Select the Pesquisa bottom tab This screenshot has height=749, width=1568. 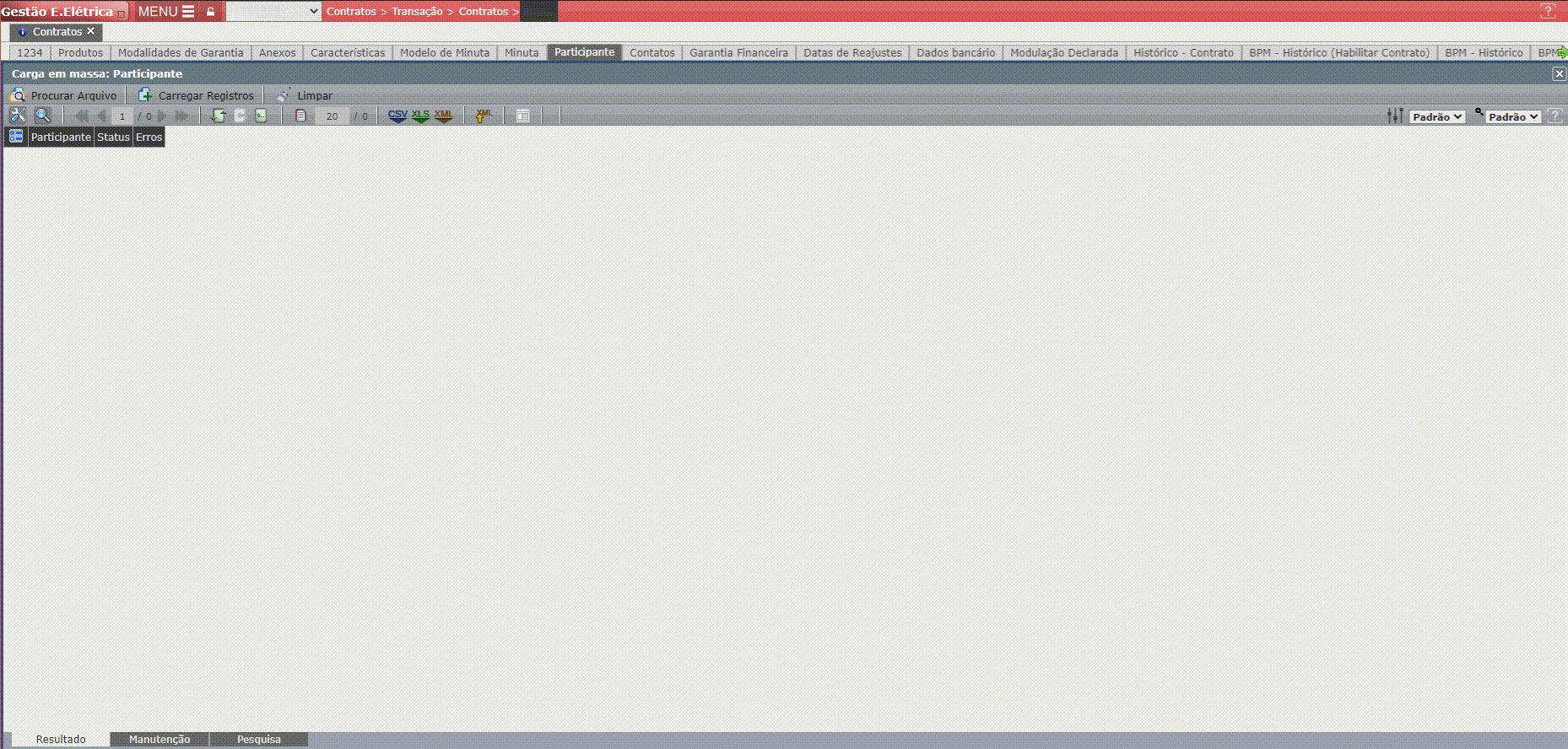(259, 740)
